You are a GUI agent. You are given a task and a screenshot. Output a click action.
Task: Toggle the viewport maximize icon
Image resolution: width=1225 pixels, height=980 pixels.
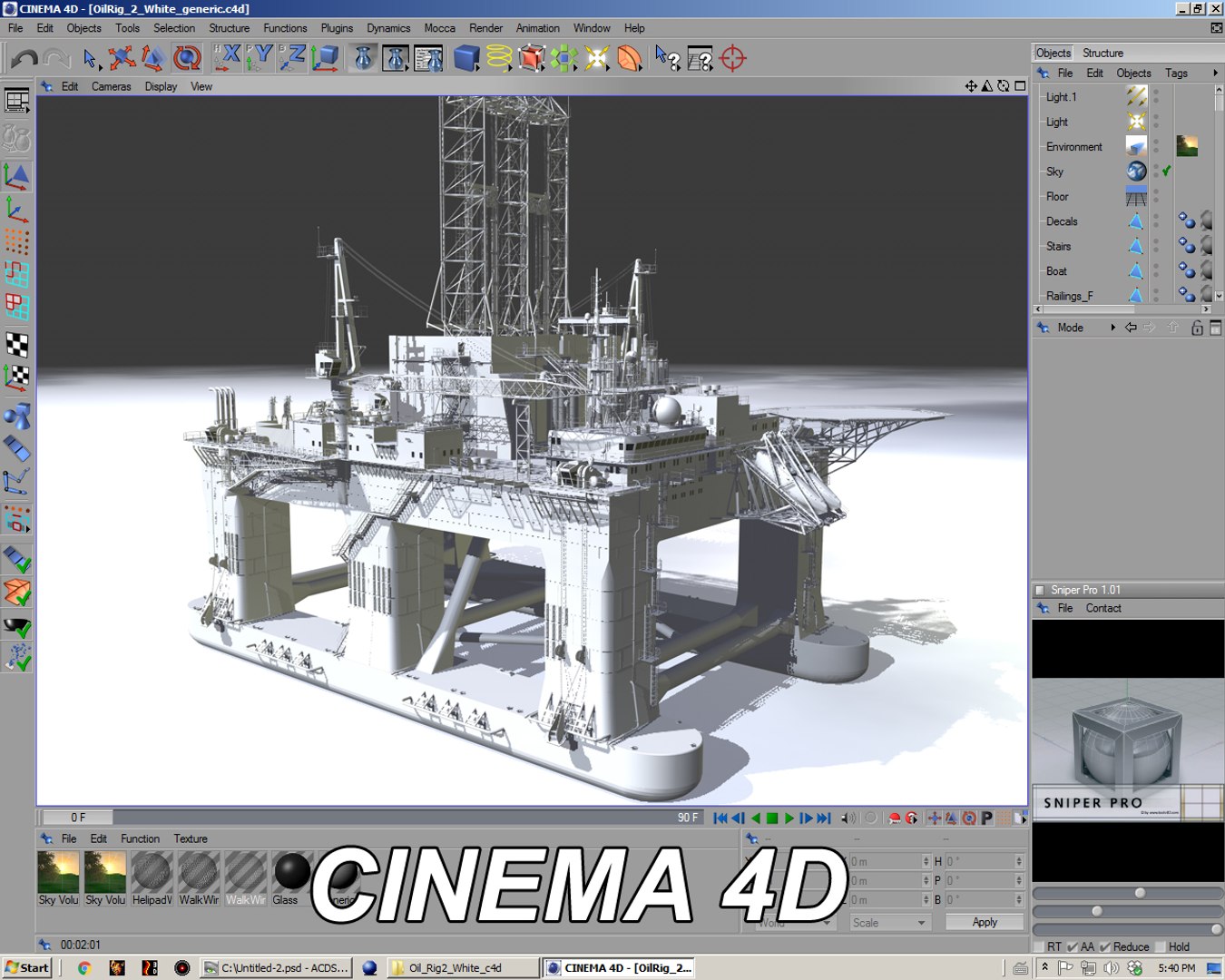(1020, 86)
